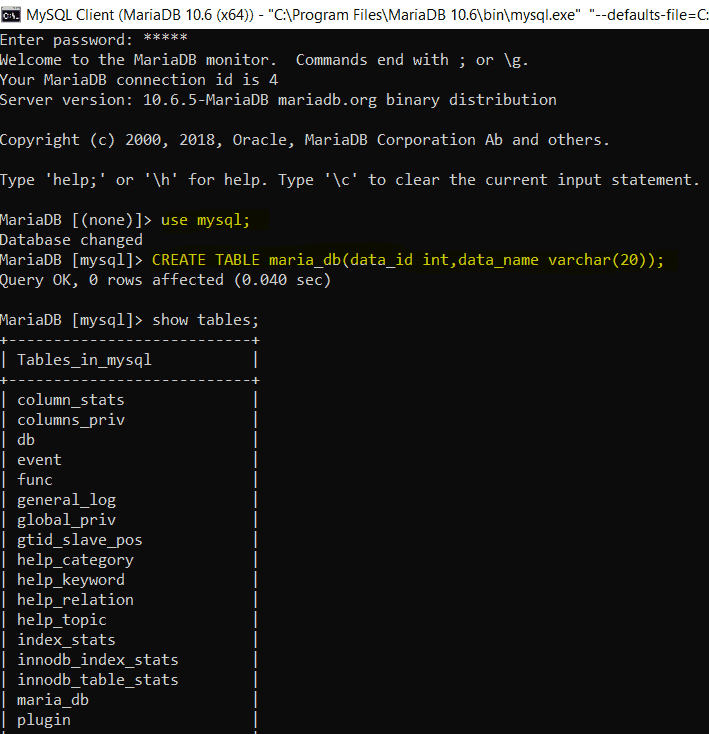Select the CREATE TABLE maria_db command line
709x734 pixels.
pyautogui.click(x=408, y=260)
